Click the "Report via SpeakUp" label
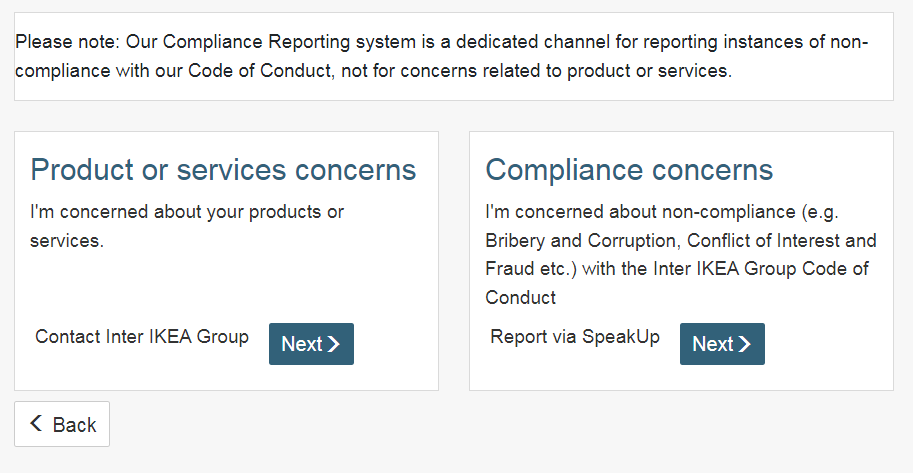 pyautogui.click(x=575, y=337)
